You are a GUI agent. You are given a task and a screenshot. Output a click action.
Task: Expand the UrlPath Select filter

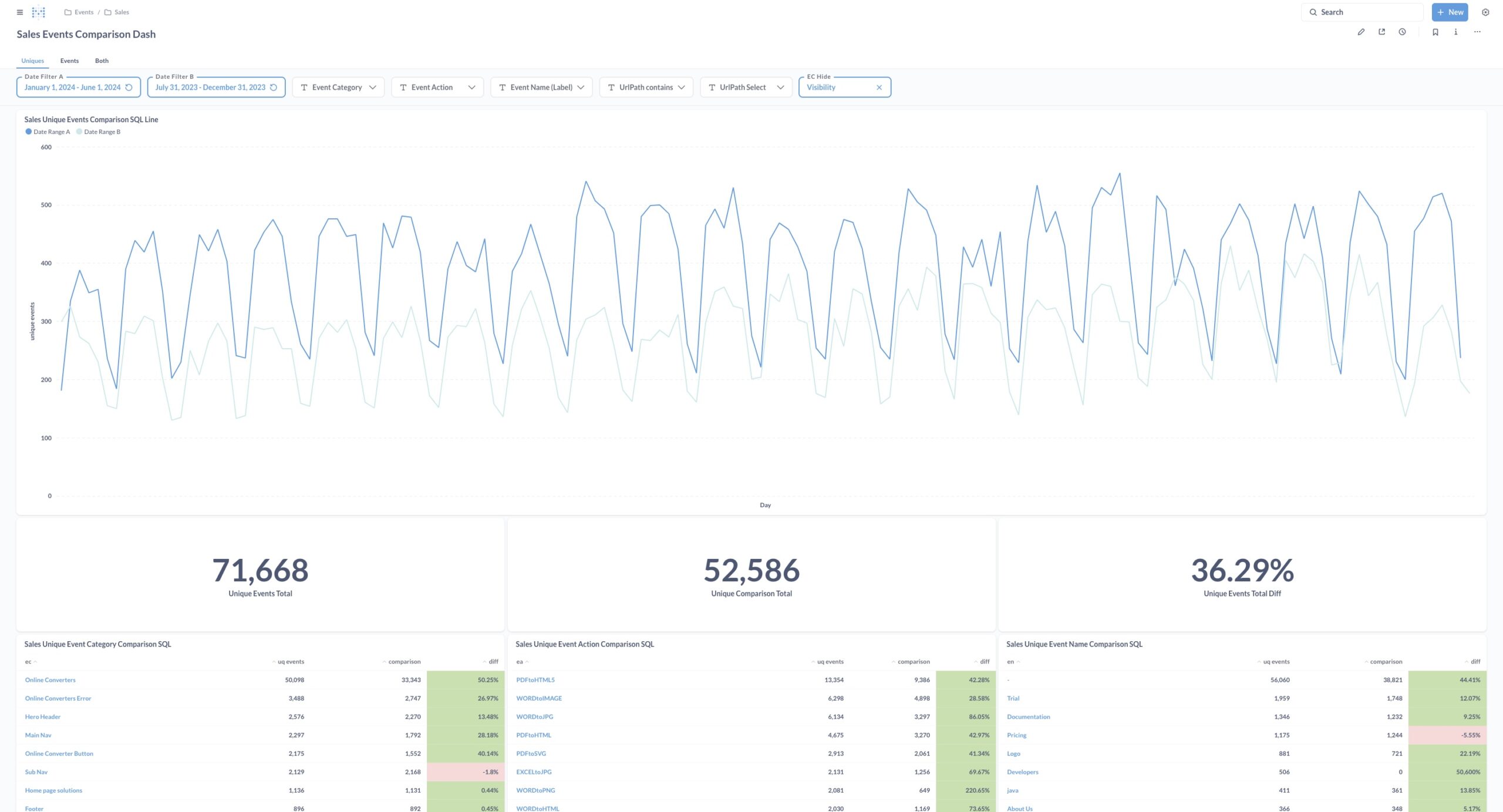746,87
